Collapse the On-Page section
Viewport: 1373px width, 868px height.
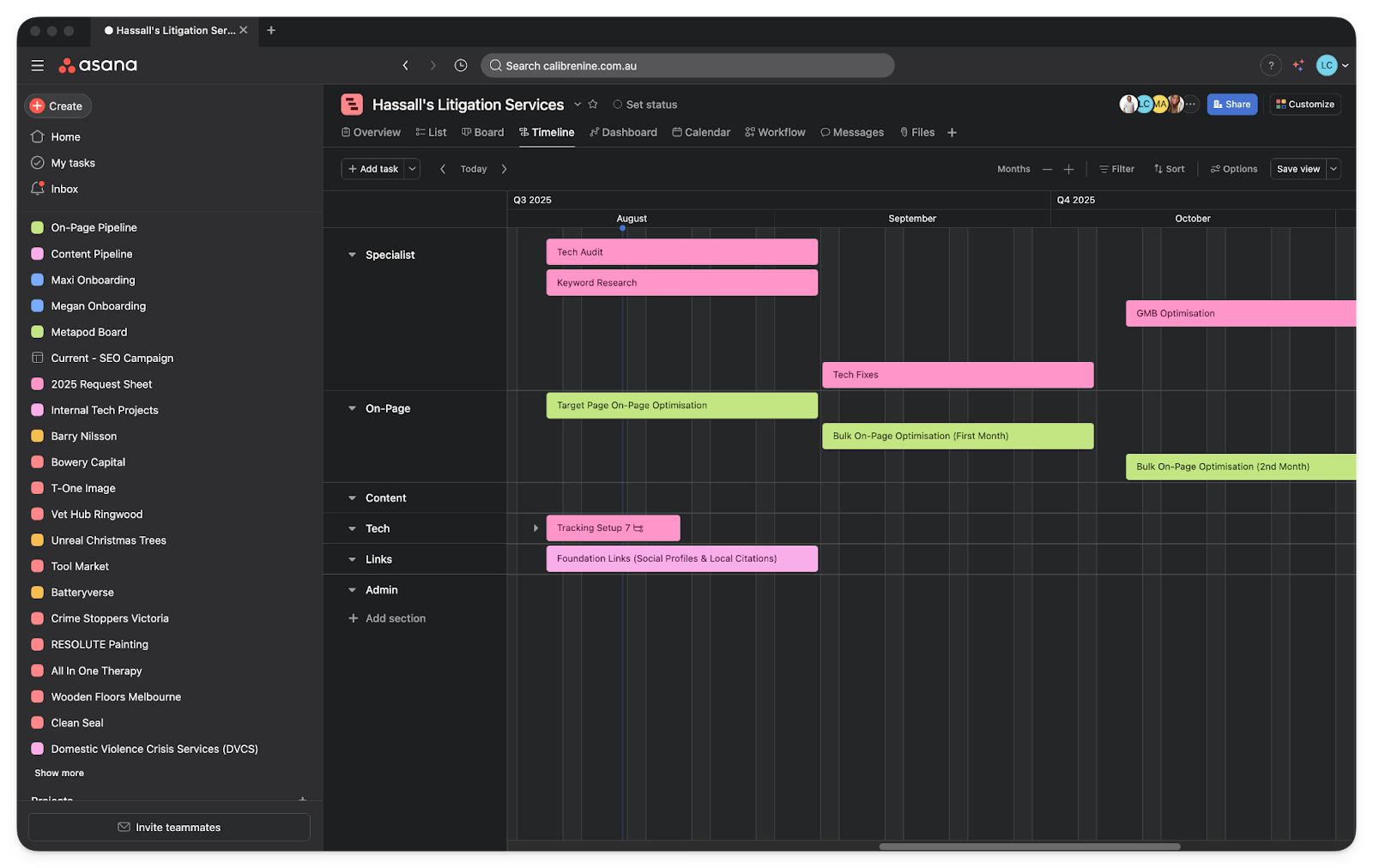click(x=352, y=408)
